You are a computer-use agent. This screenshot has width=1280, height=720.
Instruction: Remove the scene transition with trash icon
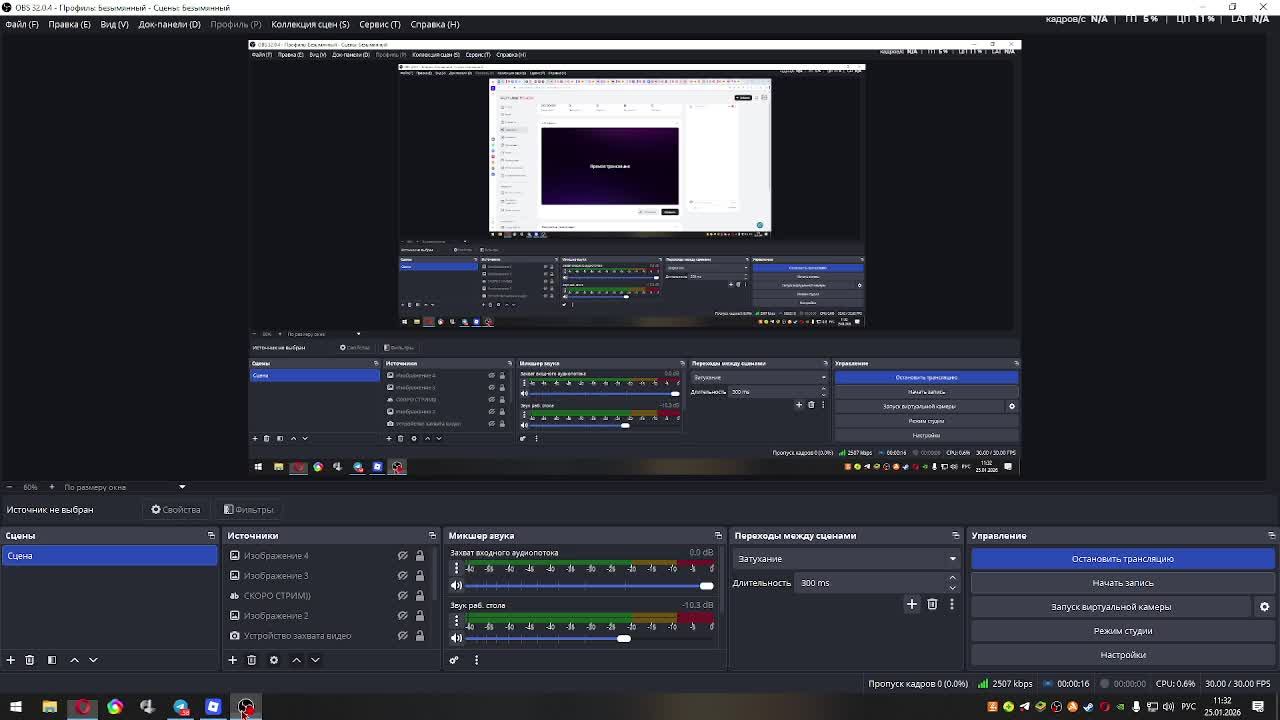click(x=932, y=604)
